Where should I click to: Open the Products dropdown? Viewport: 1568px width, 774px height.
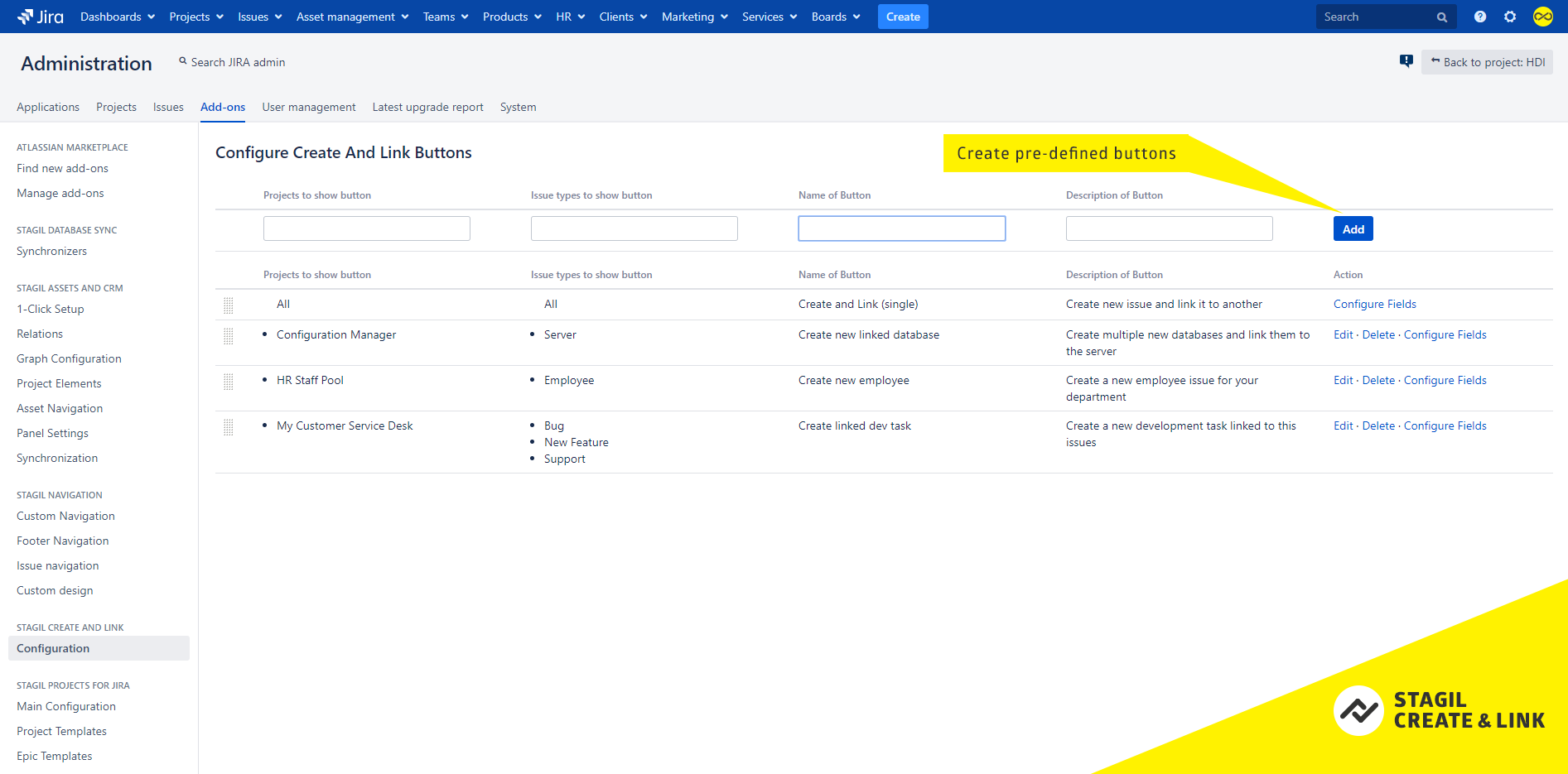coord(513,17)
